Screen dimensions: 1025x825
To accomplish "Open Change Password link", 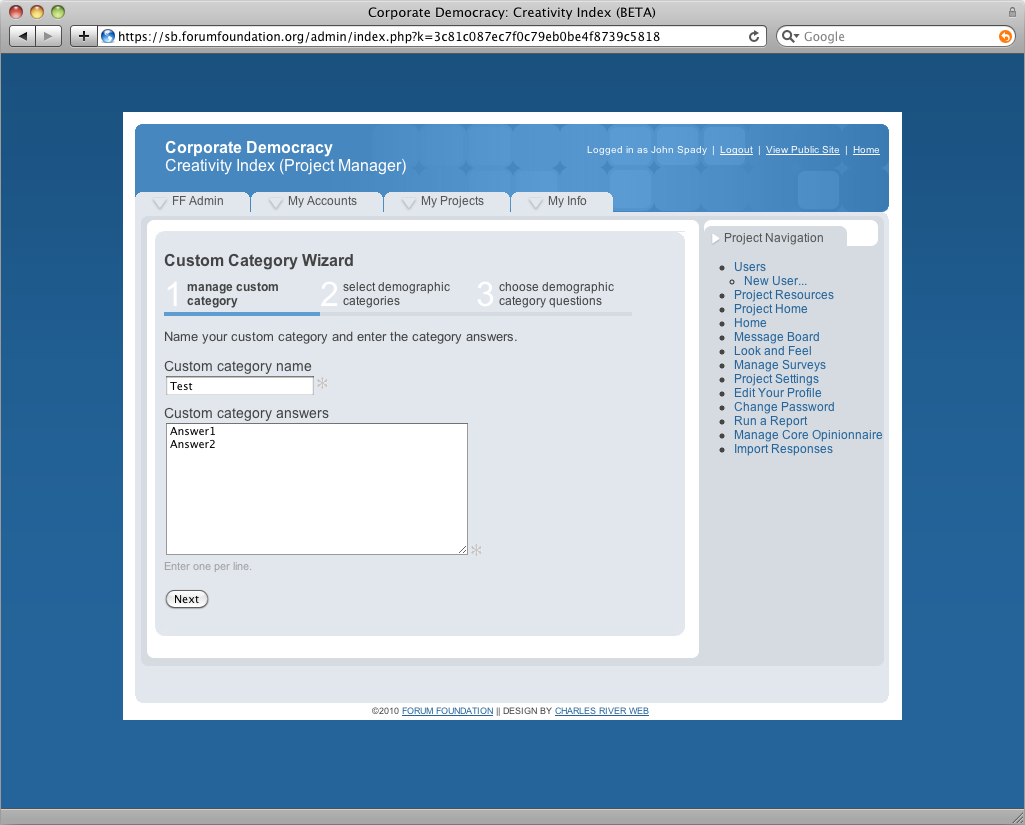I will [x=784, y=407].
